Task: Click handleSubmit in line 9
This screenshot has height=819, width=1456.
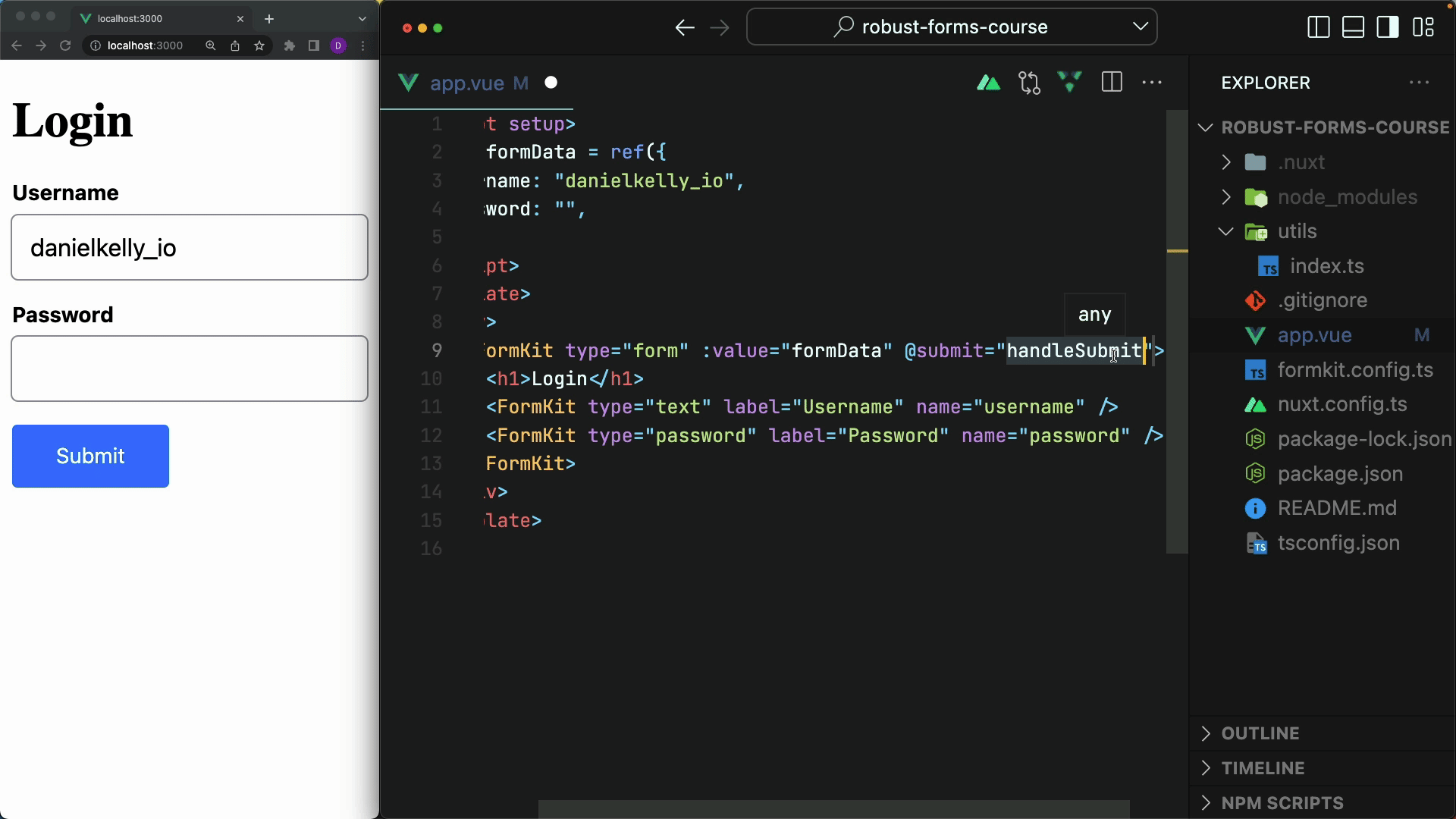Action: pos(1075,350)
